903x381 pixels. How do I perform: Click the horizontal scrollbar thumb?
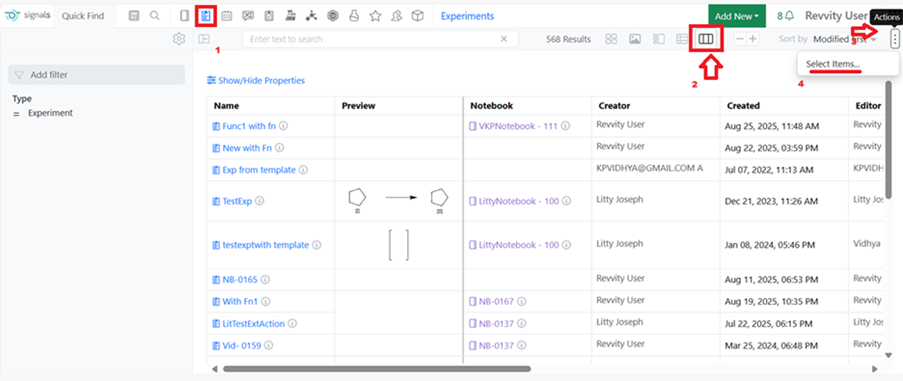(377, 368)
